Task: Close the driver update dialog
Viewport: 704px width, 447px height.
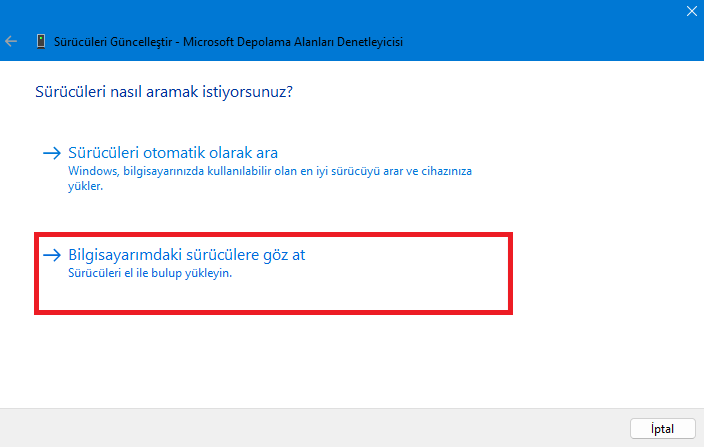Action: tap(691, 11)
